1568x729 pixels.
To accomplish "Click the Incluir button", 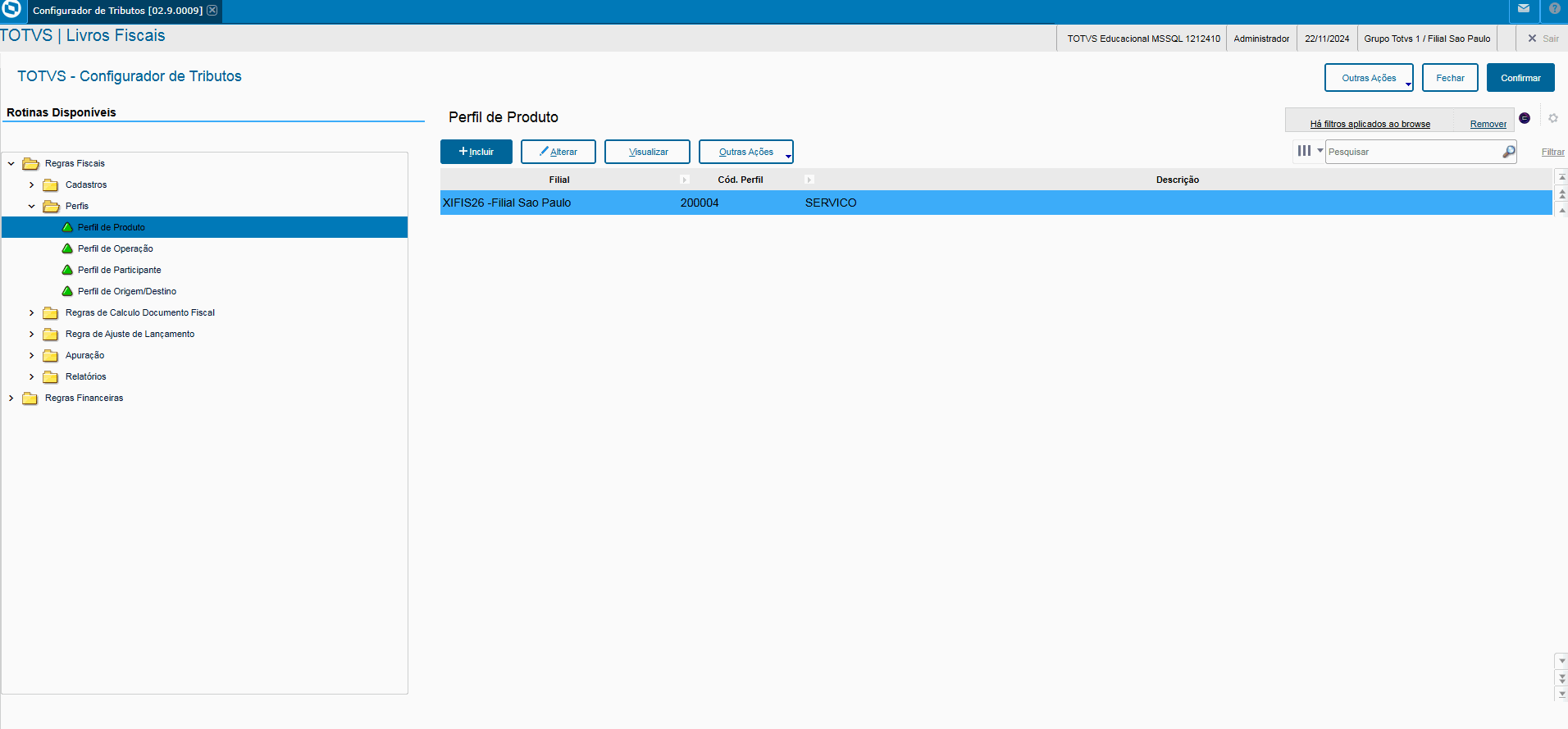I will coord(476,152).
